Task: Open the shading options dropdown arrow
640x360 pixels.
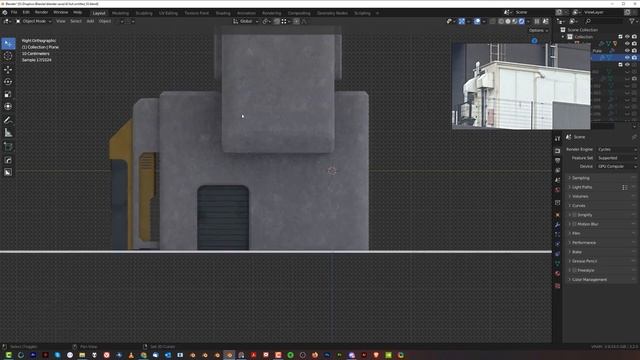Action: [x=528, y=21]
